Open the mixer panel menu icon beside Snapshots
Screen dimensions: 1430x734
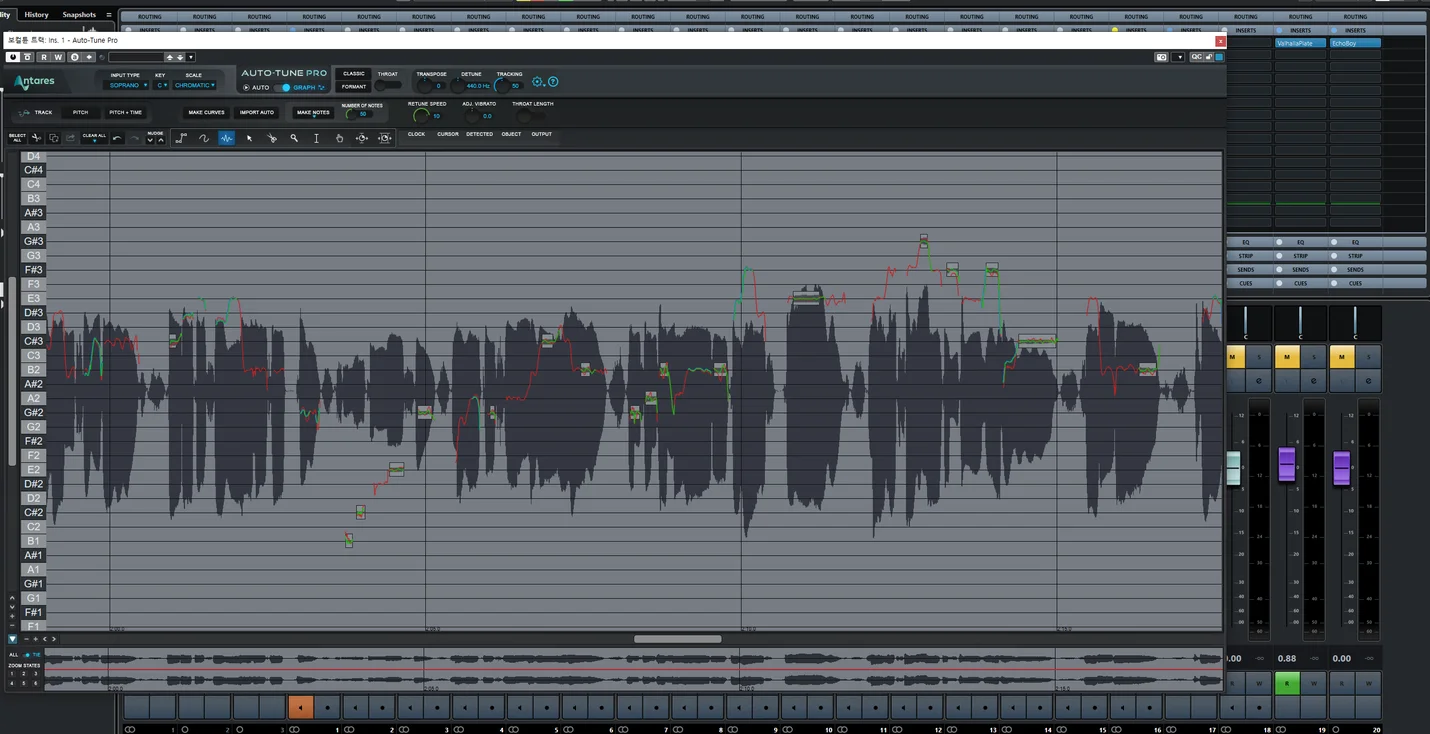click(109, 15)
